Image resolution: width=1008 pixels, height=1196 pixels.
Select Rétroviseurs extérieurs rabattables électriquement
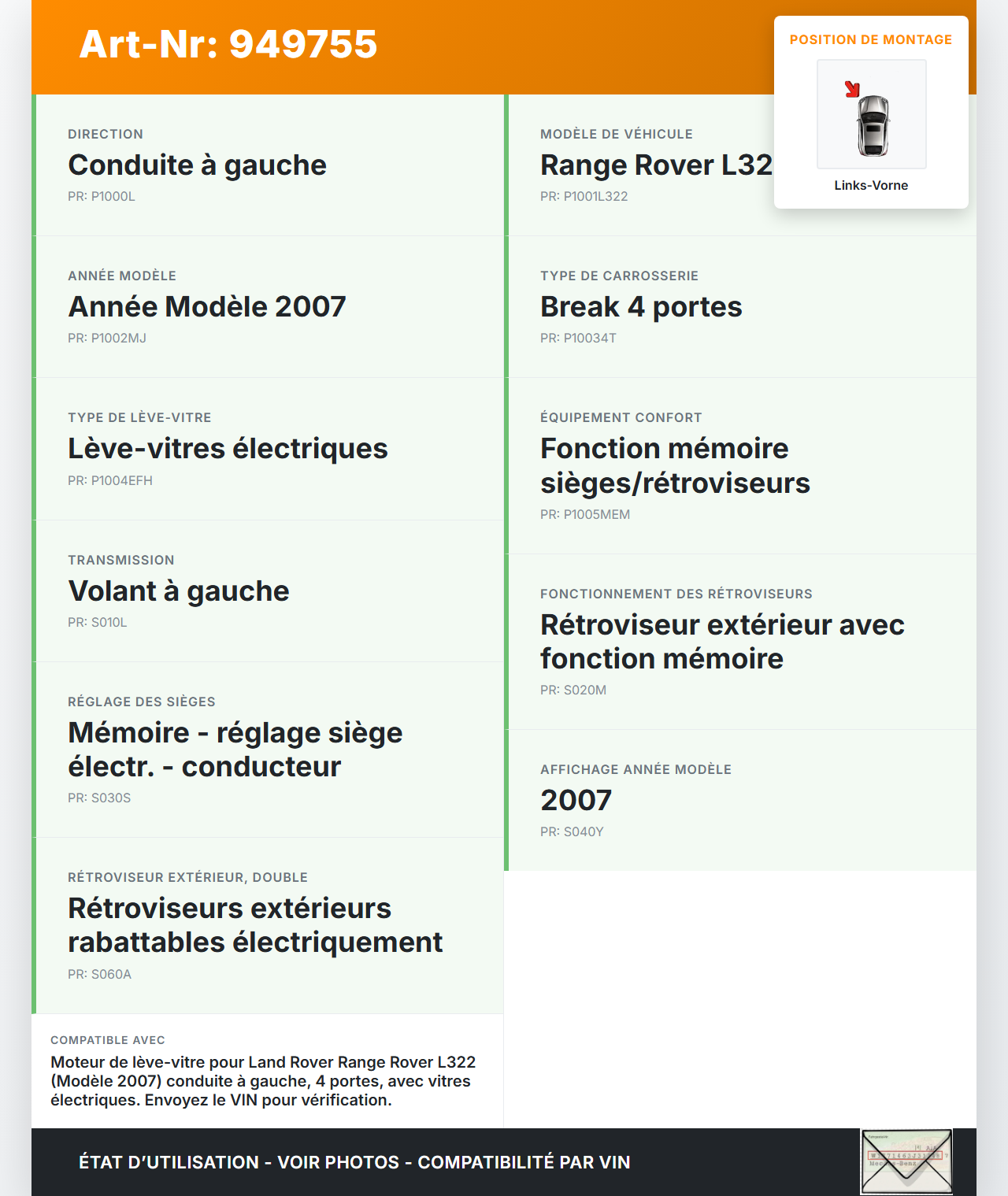pos(255,925)
